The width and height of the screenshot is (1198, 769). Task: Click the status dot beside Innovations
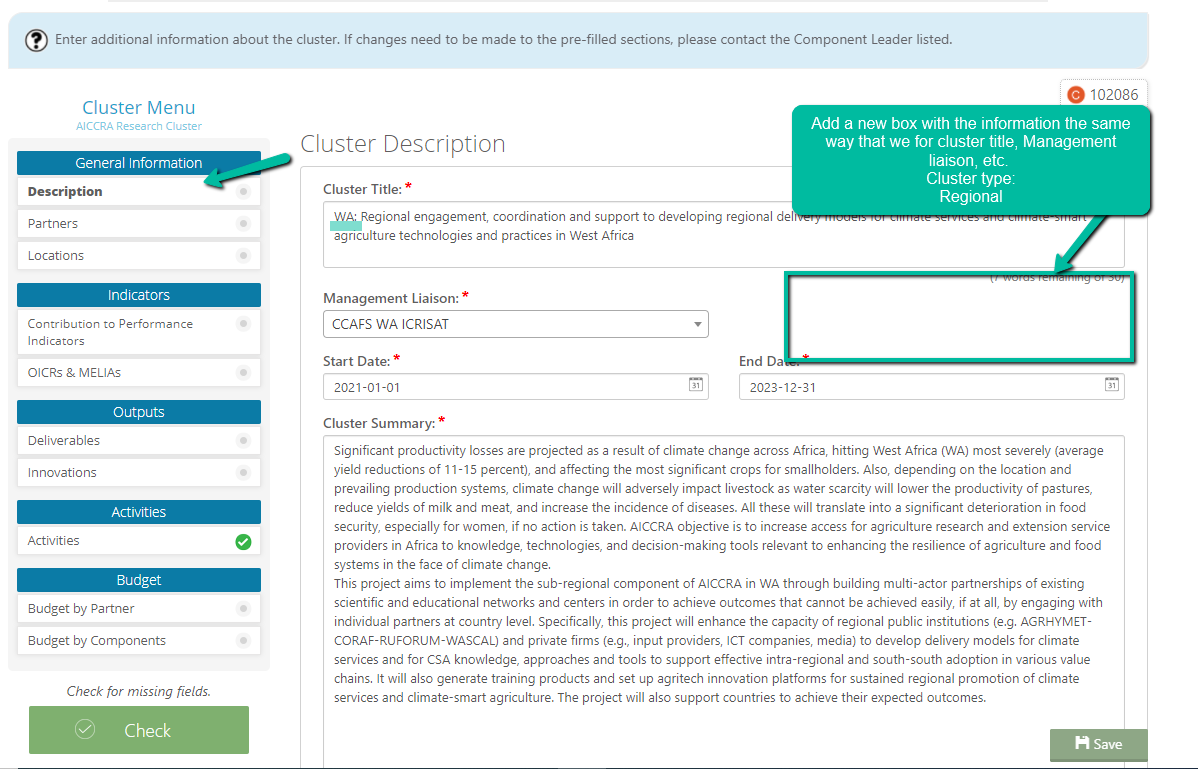(x=243, y=473)
